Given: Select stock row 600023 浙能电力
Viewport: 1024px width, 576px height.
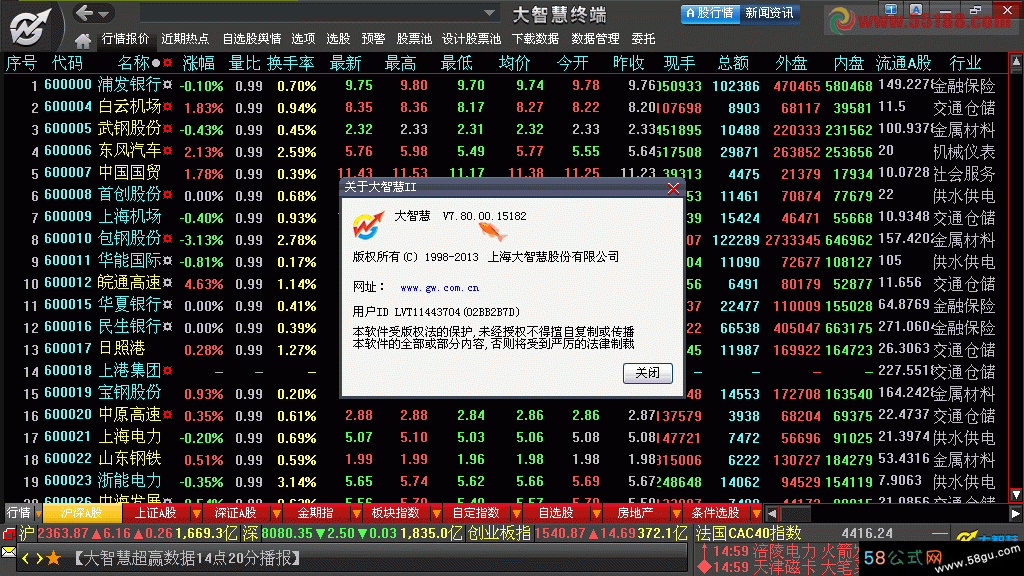Looking at the screenshot, I should [506, 481].
